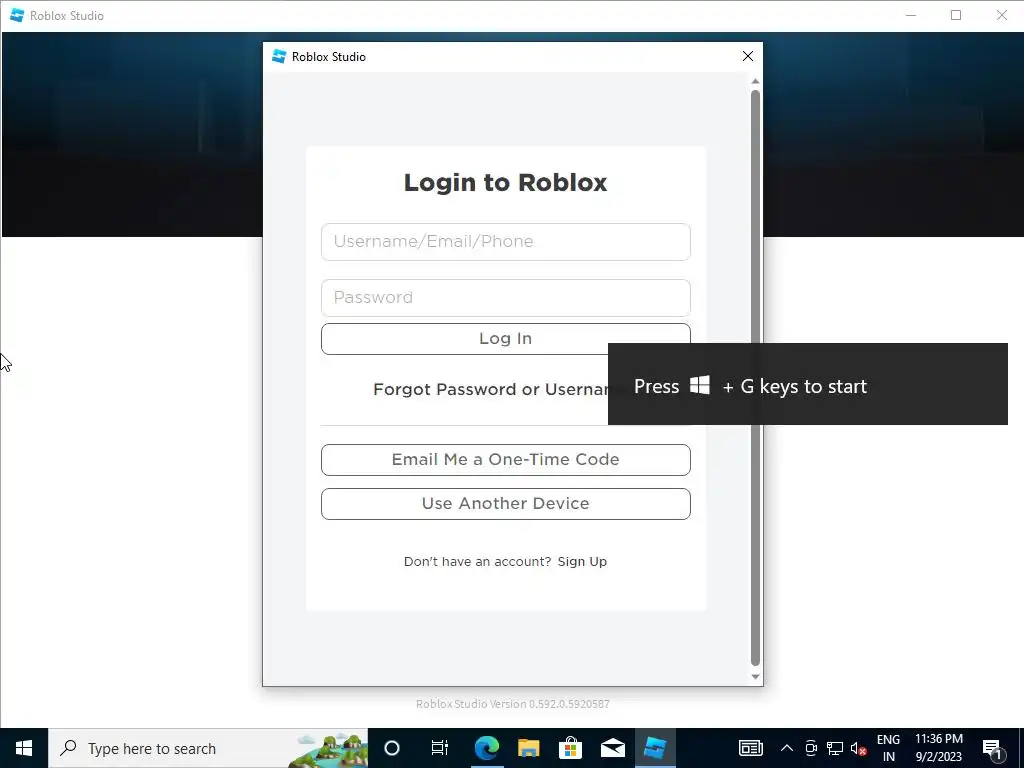The image size is (1024, 768).
Task: Click the Username/Email/Phone input field
Action: click(x=505, y=242)
